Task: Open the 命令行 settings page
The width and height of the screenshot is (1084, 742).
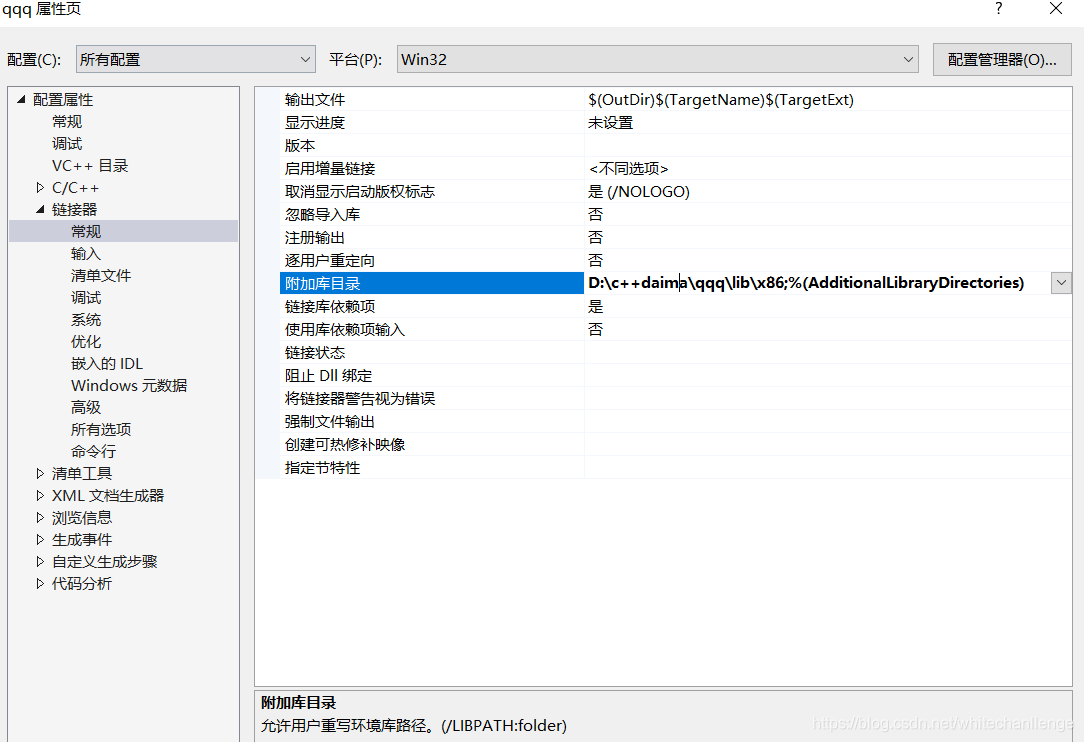Action: tap(93, 451)
